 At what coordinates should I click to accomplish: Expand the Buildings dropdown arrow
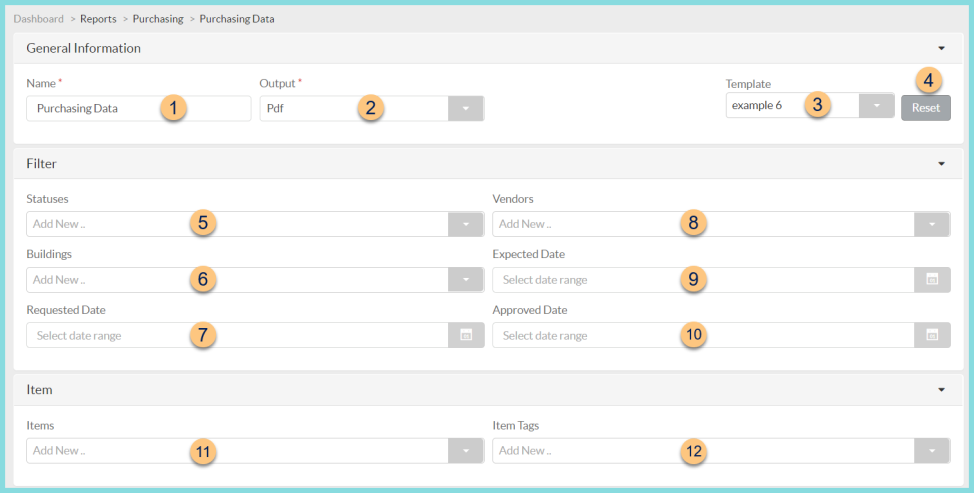(466, 280)
